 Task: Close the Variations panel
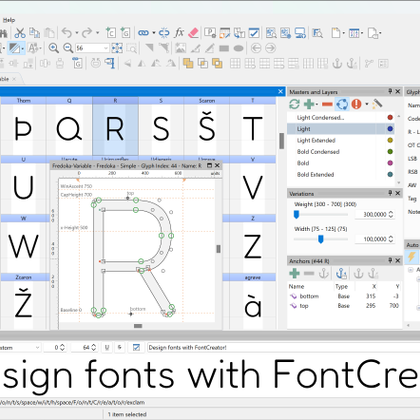pos(398,193)
